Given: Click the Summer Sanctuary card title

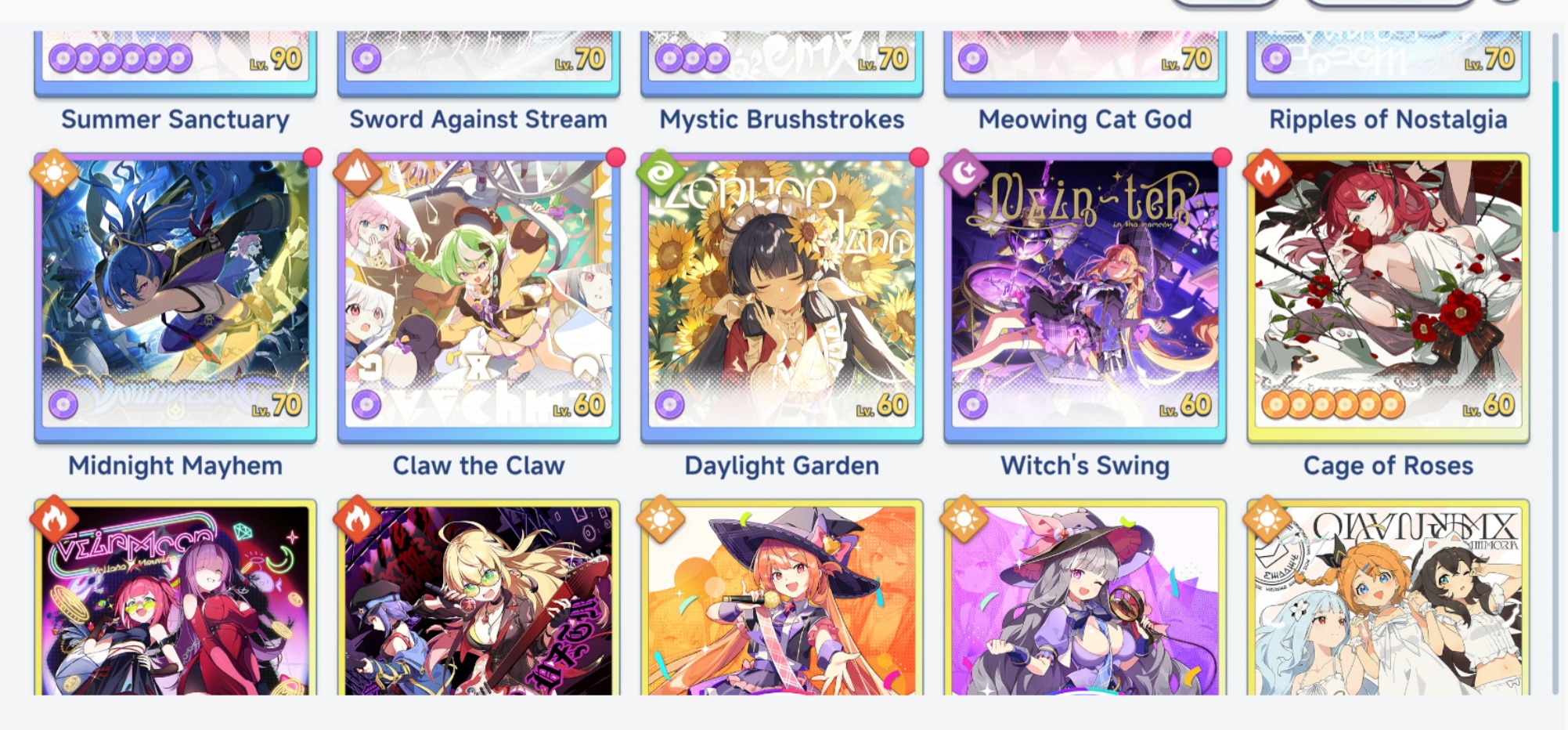Looking at the screenshot, I should [175, 119].
